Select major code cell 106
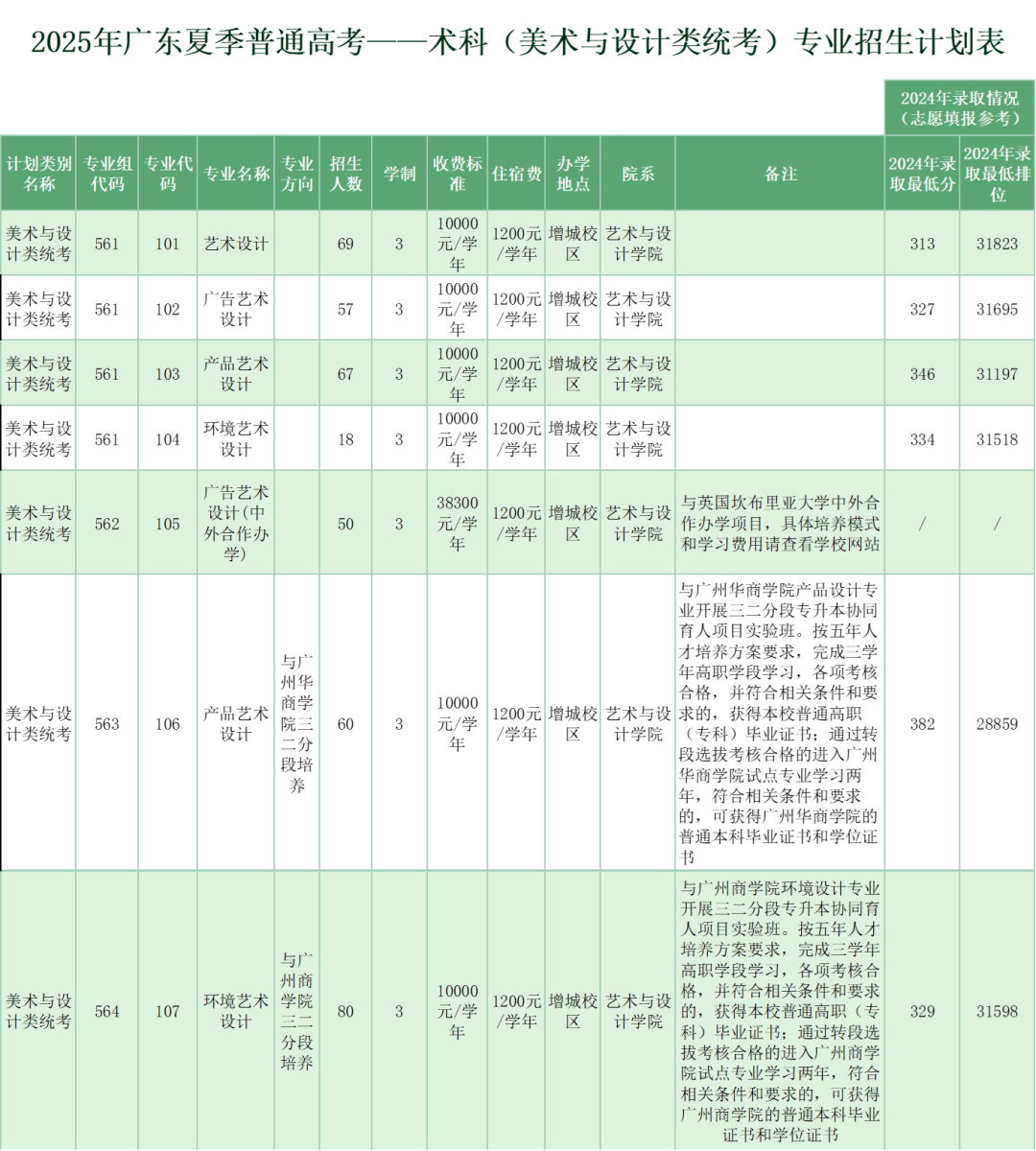This screenshot has width=1036, height=1151. point(168,723)
